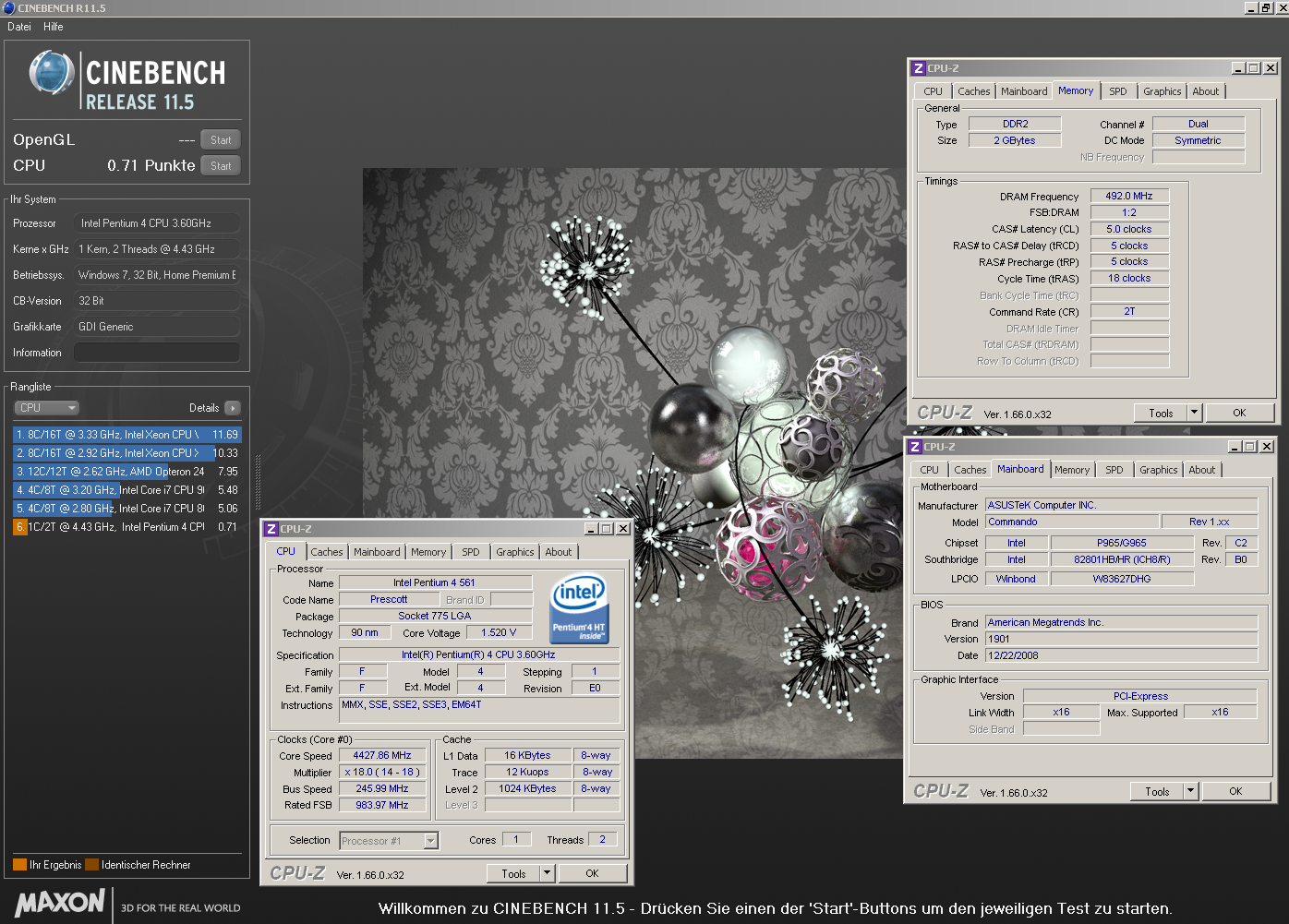This screenshot has height=924, width=1289.
Task: Open the Tools dropdown arrow in Memory CPU-Z window
Action: (1194, 413)
